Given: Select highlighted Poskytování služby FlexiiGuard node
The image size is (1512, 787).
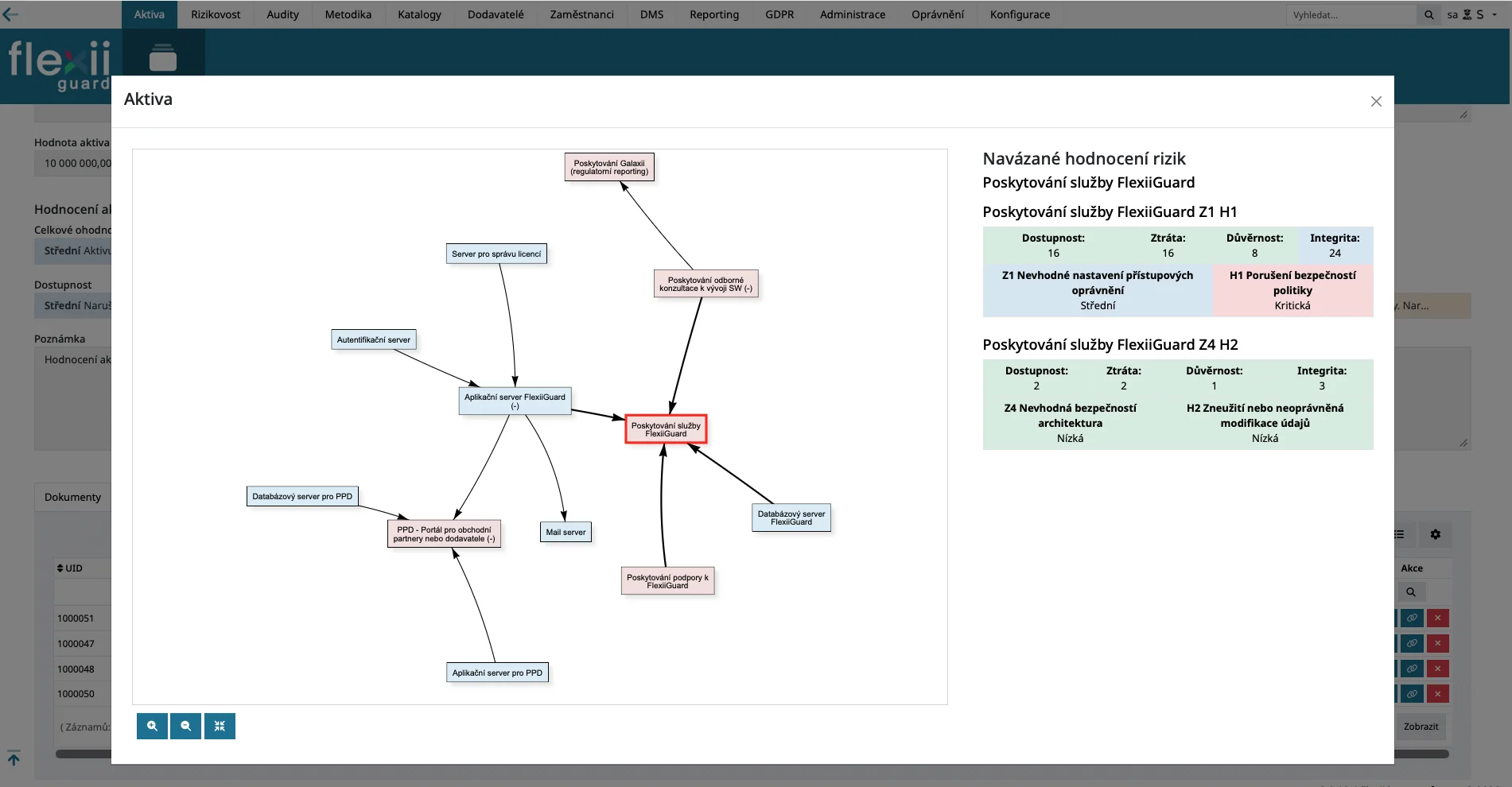Looking at the screenshot, I should click(666, 429).
